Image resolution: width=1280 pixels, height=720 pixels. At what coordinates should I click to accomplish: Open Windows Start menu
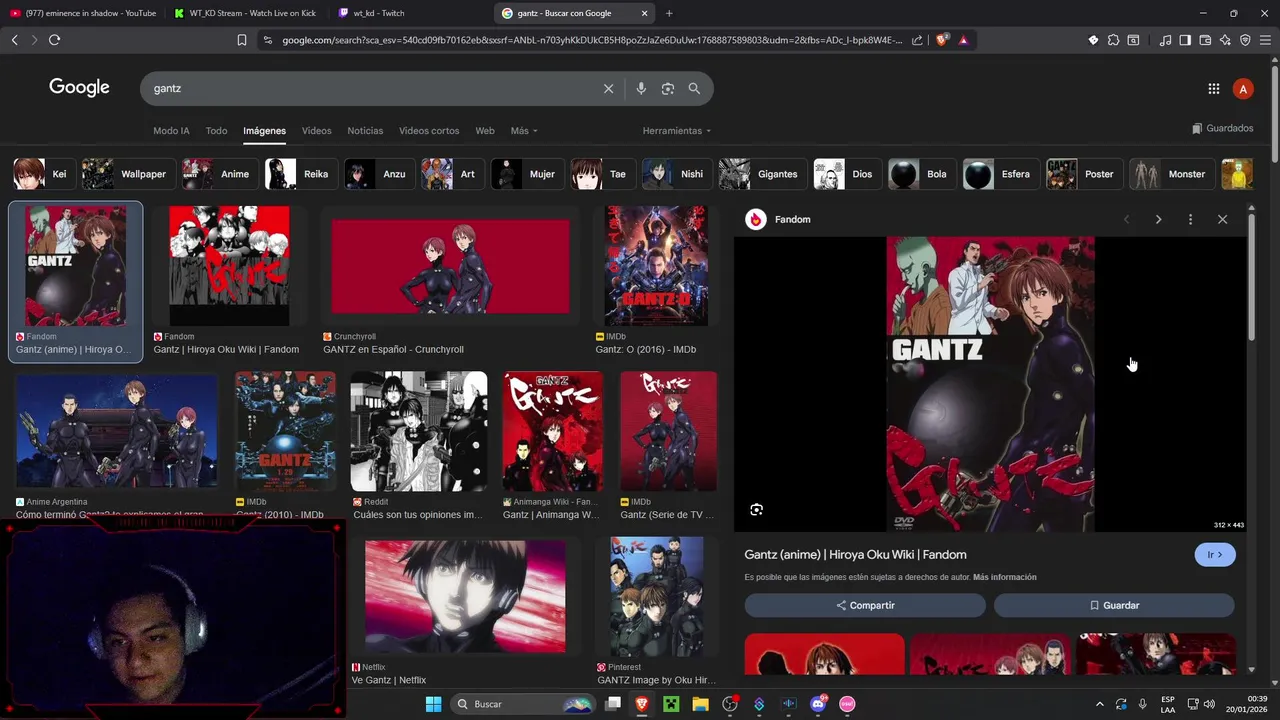[433, 704]
